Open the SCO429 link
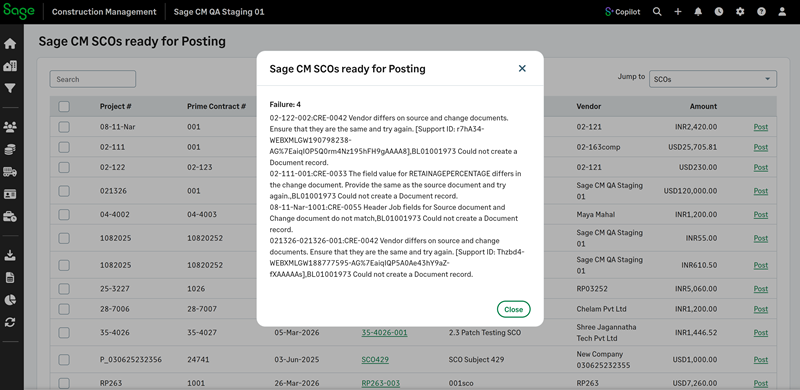This screenshot has height=390, width=800. [x=375, y=360]
